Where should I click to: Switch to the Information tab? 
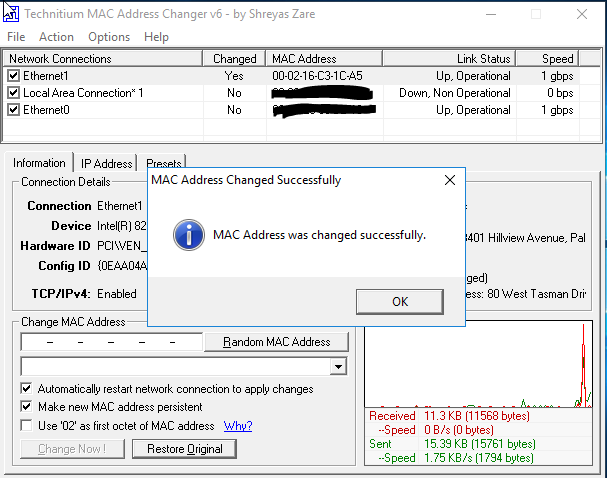39,163
